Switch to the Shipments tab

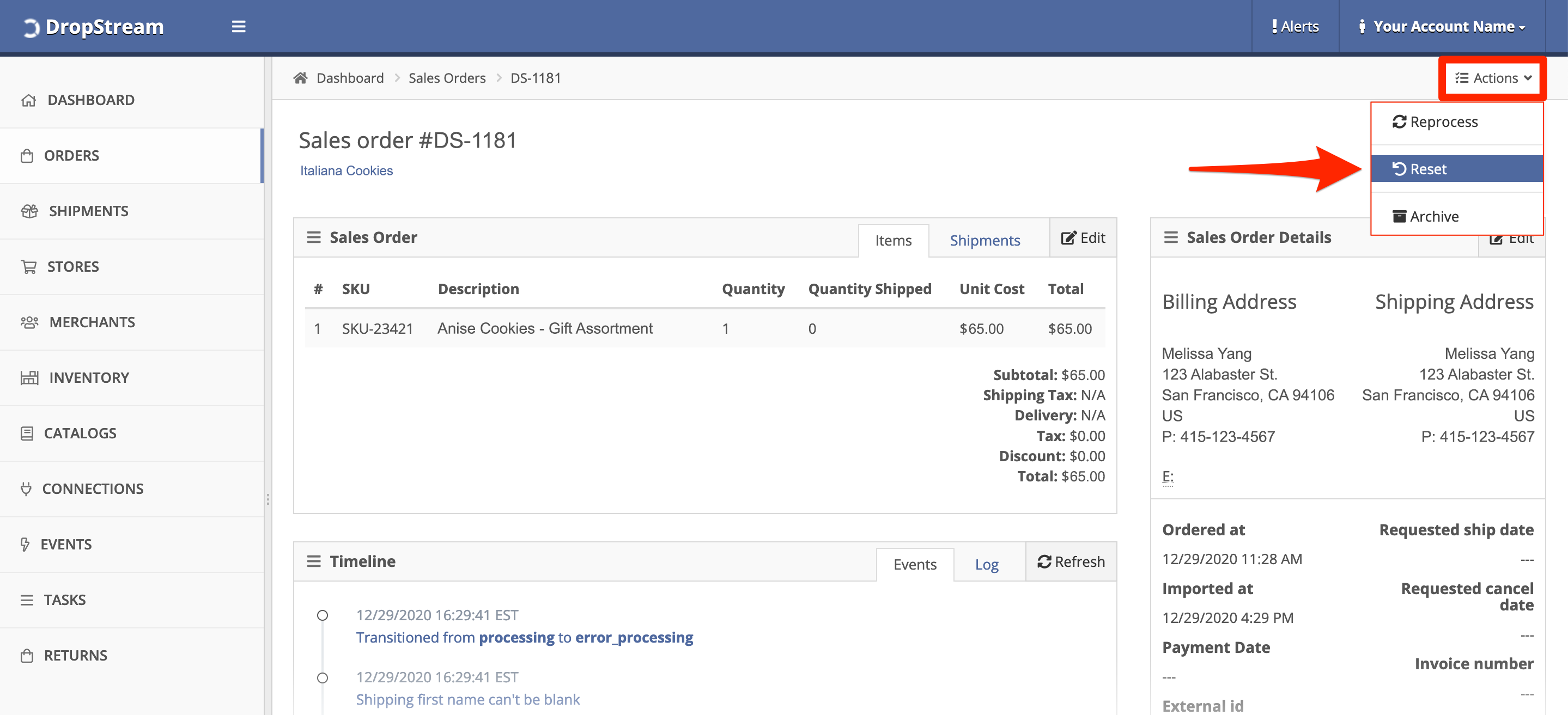[984, 240]
